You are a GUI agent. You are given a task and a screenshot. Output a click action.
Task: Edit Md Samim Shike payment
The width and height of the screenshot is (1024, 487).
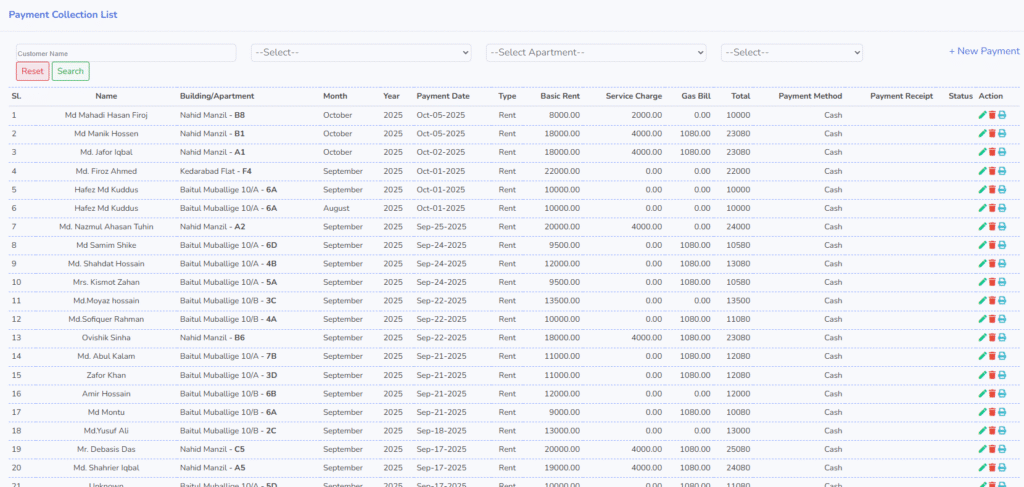tap(982, 245)
